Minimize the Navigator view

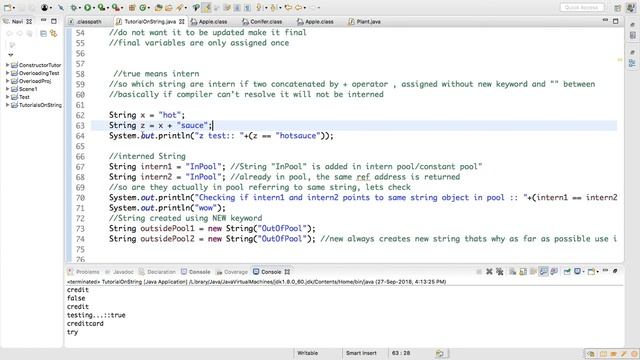pos(44,21)
